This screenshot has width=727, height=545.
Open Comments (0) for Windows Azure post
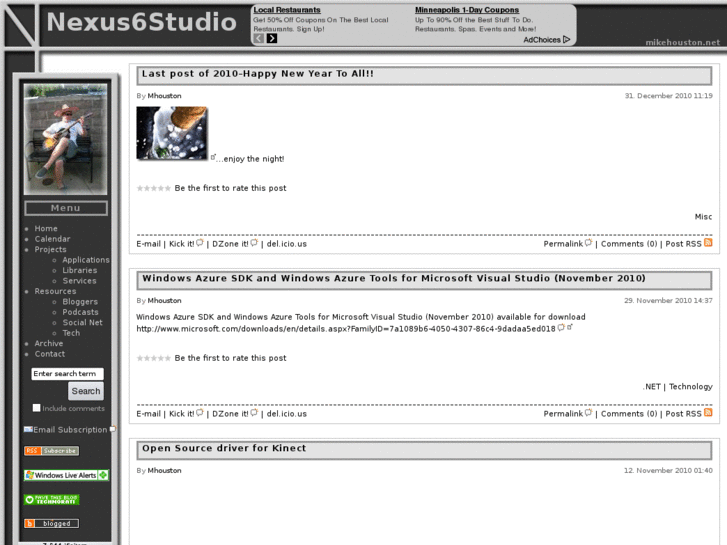click(629, 414)
